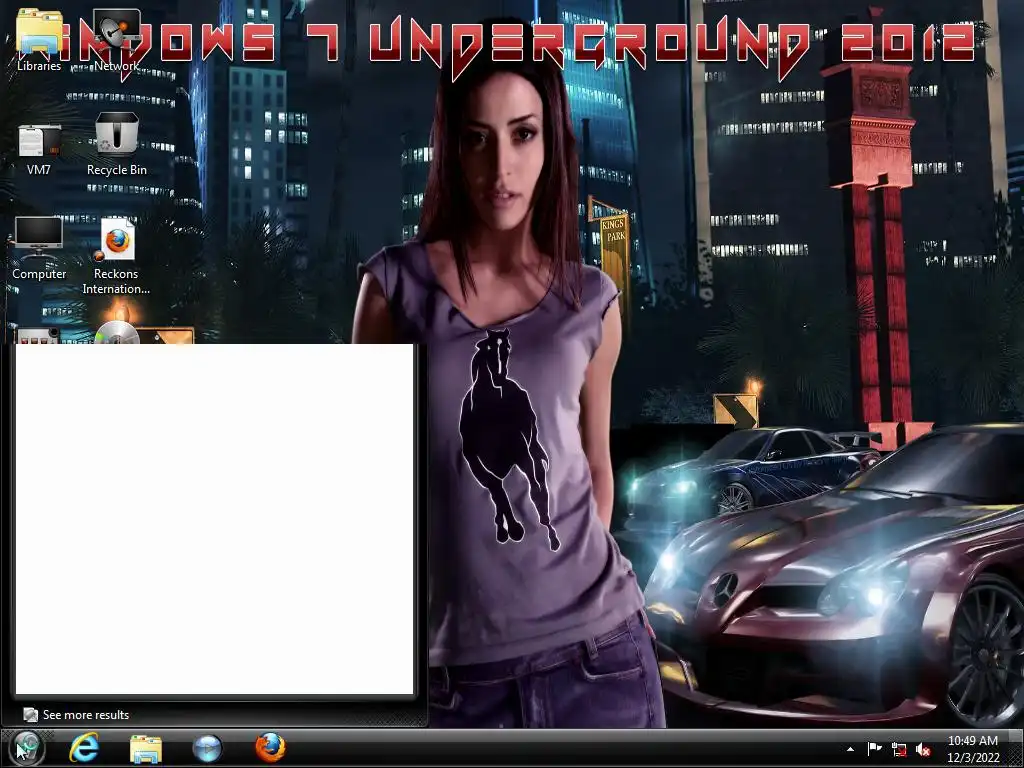
Task: Open the Reckons Internation... Firefox shortcut
Action: click(x=116, y=256)
